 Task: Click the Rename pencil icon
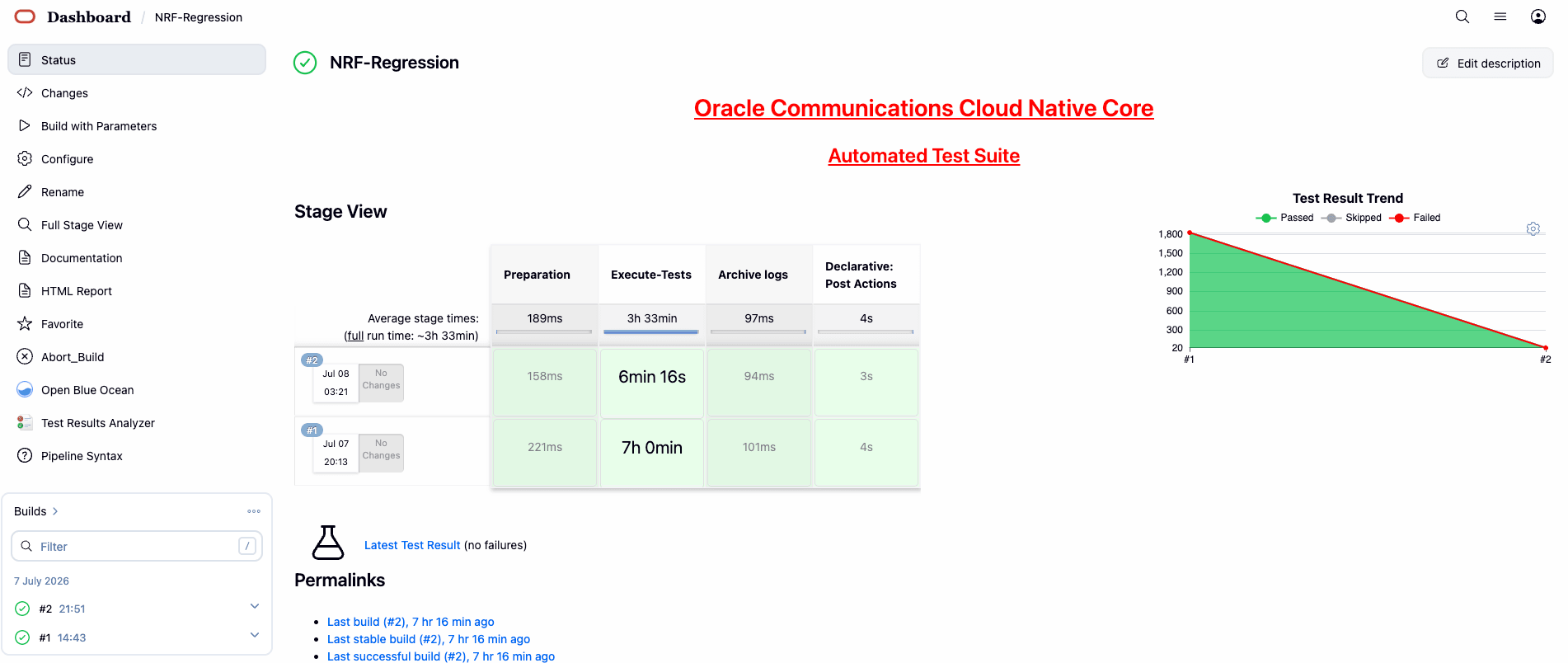[x=25, y=191]
